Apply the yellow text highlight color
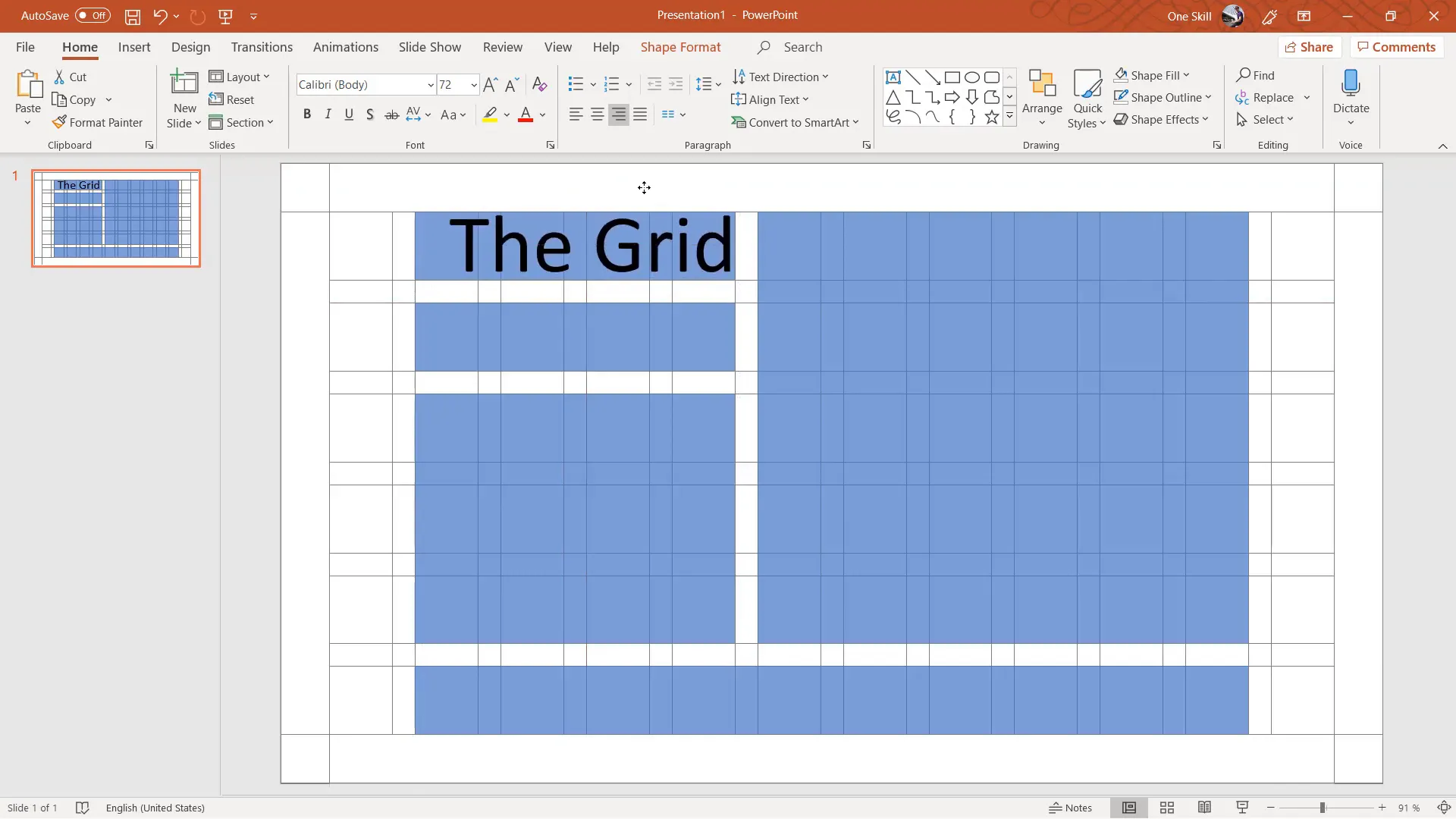 [490, 115]
